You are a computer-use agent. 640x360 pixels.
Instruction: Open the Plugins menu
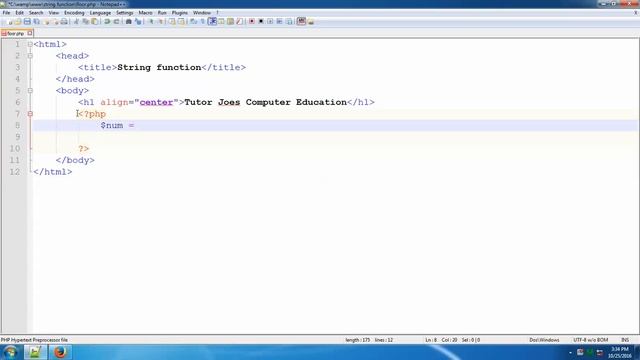(x=180, y=13)
